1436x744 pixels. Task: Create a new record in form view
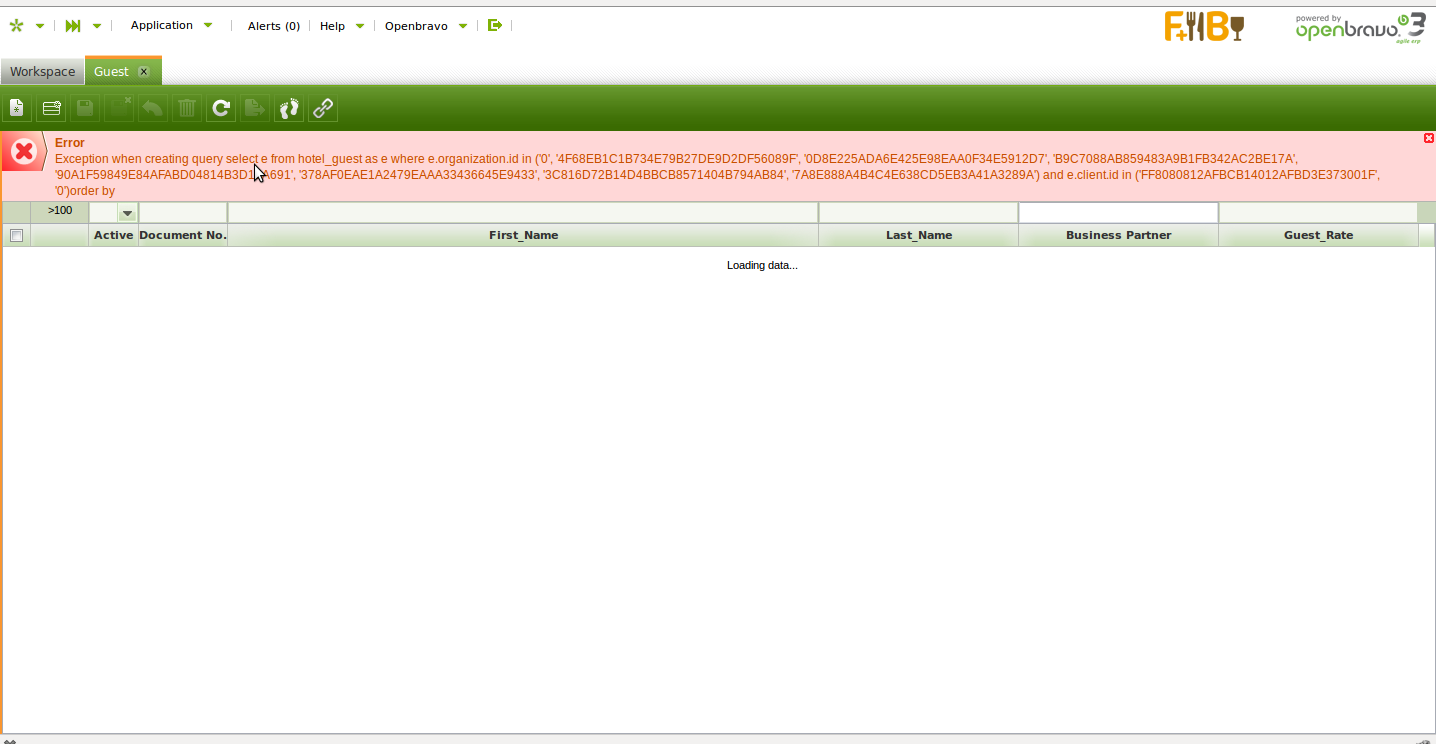click(x=17, y=108)
